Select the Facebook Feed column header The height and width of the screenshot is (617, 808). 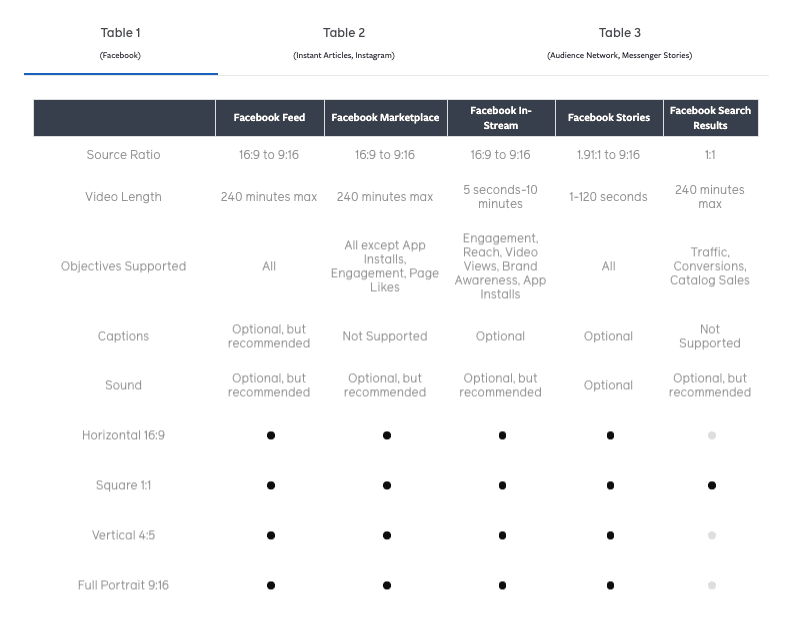[x=270, y=118]
